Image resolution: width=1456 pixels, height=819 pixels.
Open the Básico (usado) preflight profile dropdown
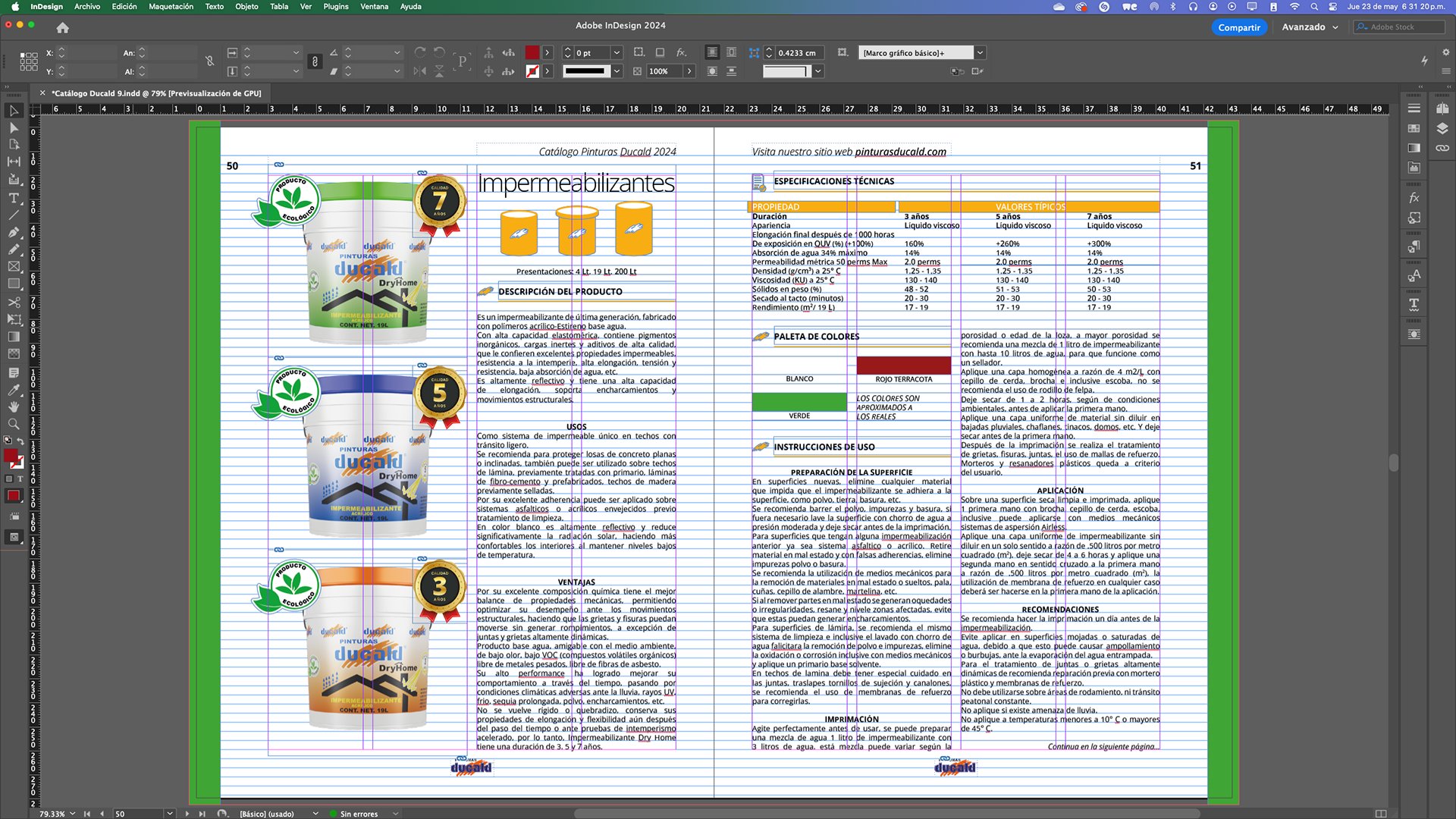tap(315, 814)
